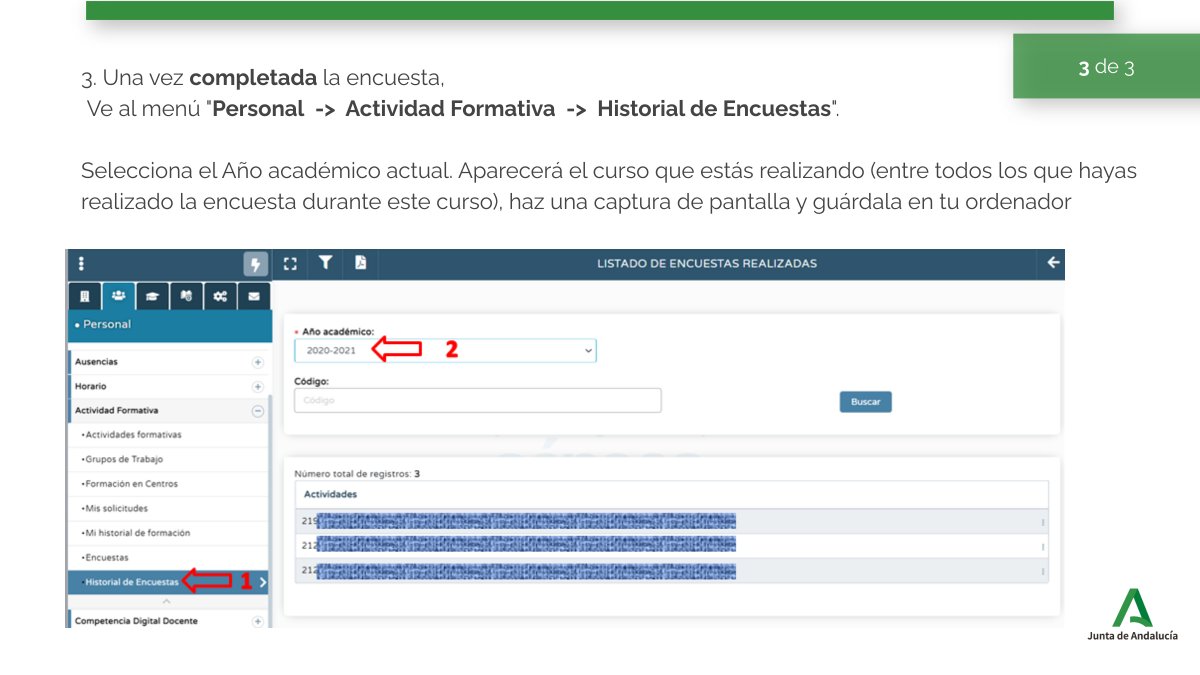Image resolution: width=1200 pixels, height=675 pixels.
Task: Go back using the left arrow icon
Action: point(1052,263)
